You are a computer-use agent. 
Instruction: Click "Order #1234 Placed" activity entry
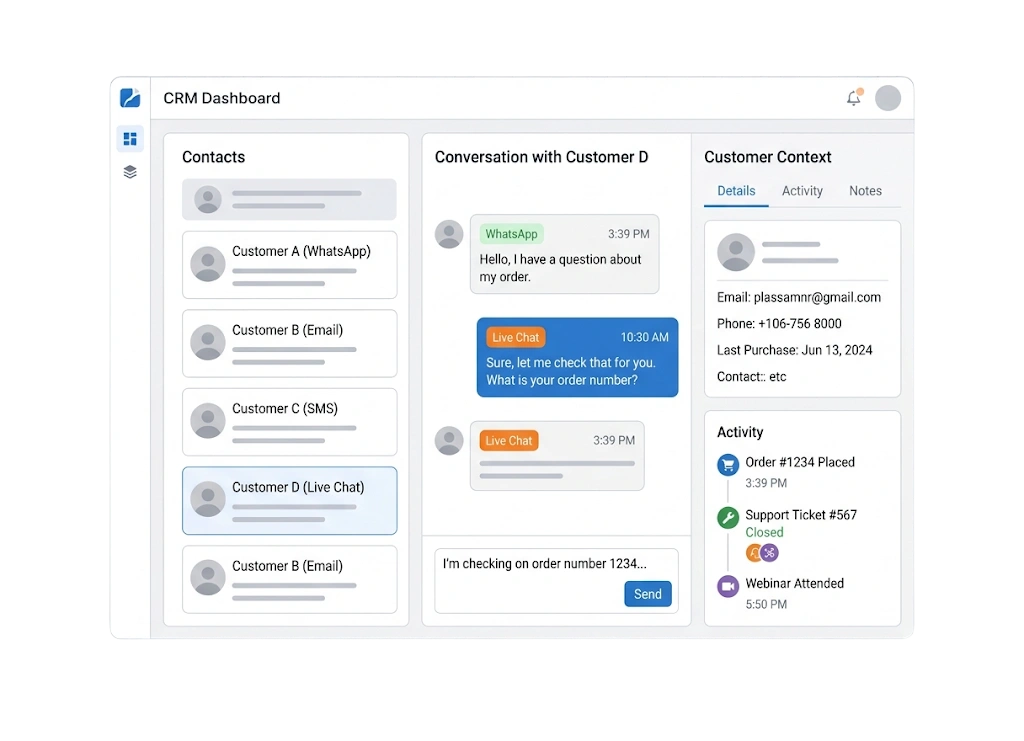tap(800, 462)
